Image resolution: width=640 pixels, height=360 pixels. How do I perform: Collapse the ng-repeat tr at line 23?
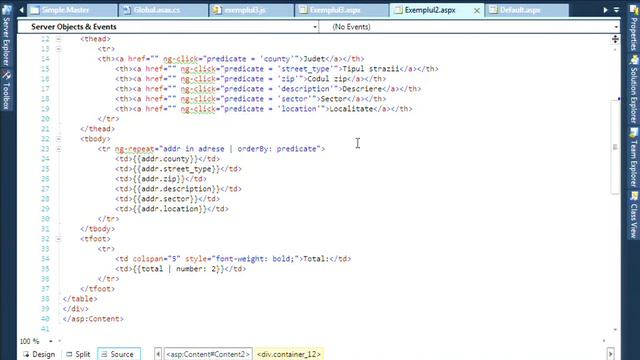[58, 149]
